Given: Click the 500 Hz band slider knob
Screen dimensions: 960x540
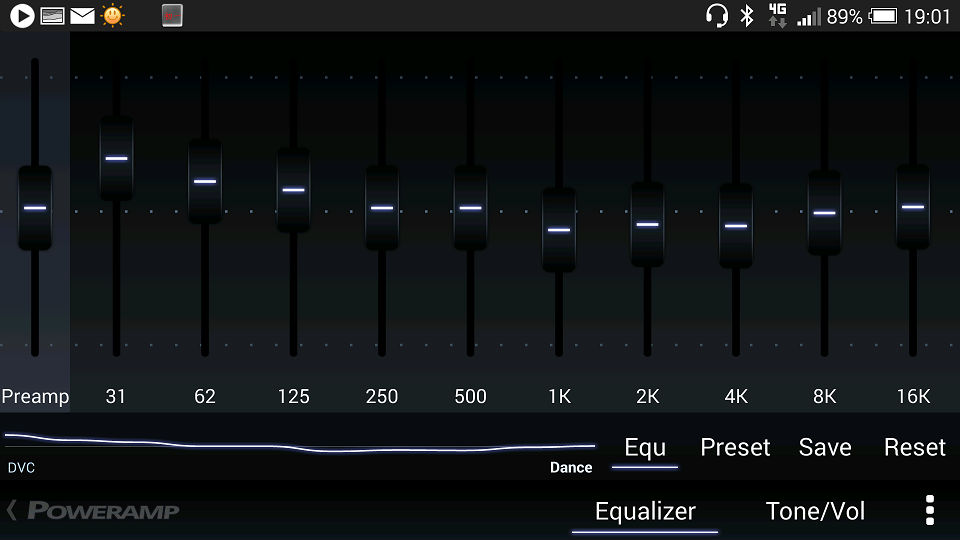Looking at the screenshot, I should coord(471,208).
